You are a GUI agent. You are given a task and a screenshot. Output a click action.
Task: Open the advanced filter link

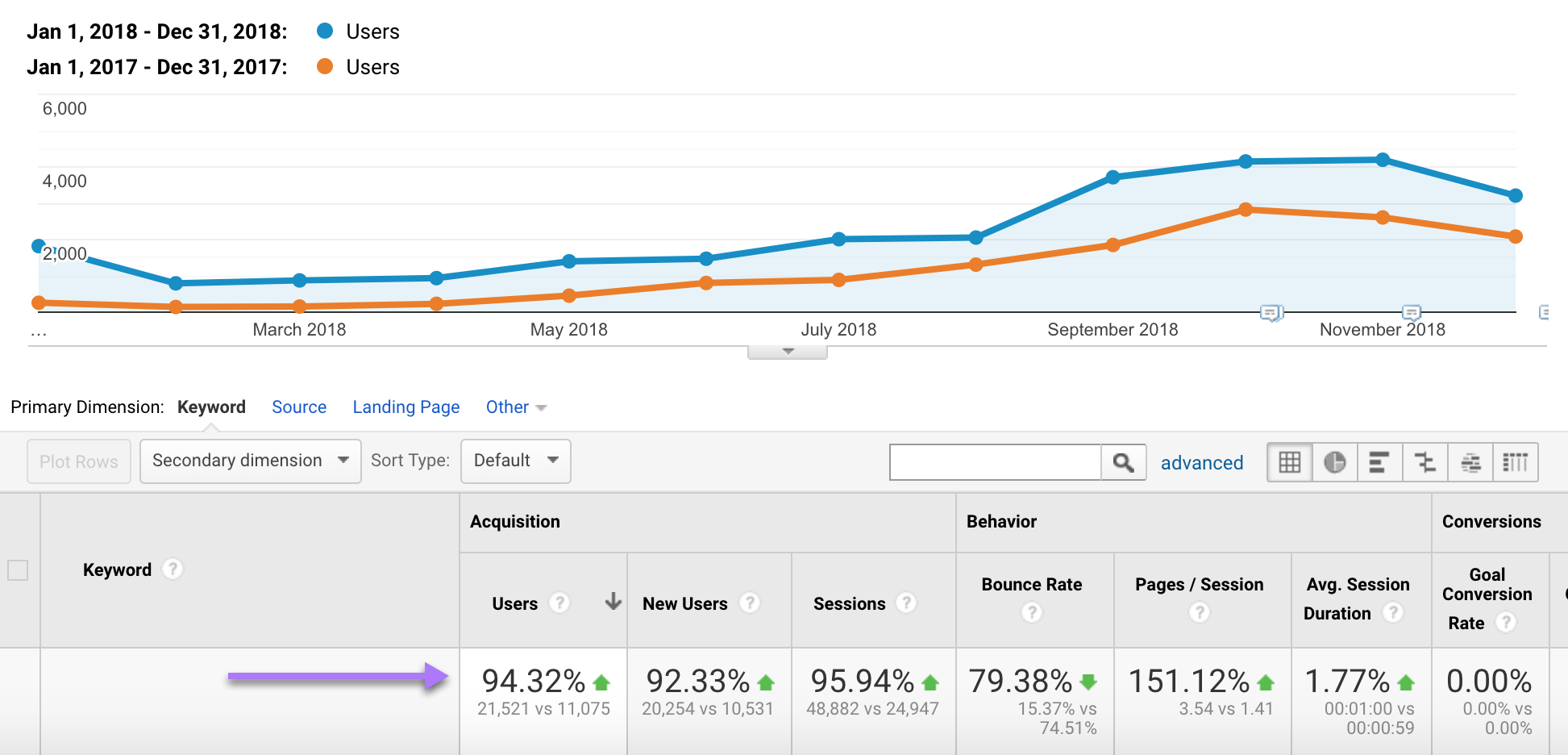point(1201,462)
